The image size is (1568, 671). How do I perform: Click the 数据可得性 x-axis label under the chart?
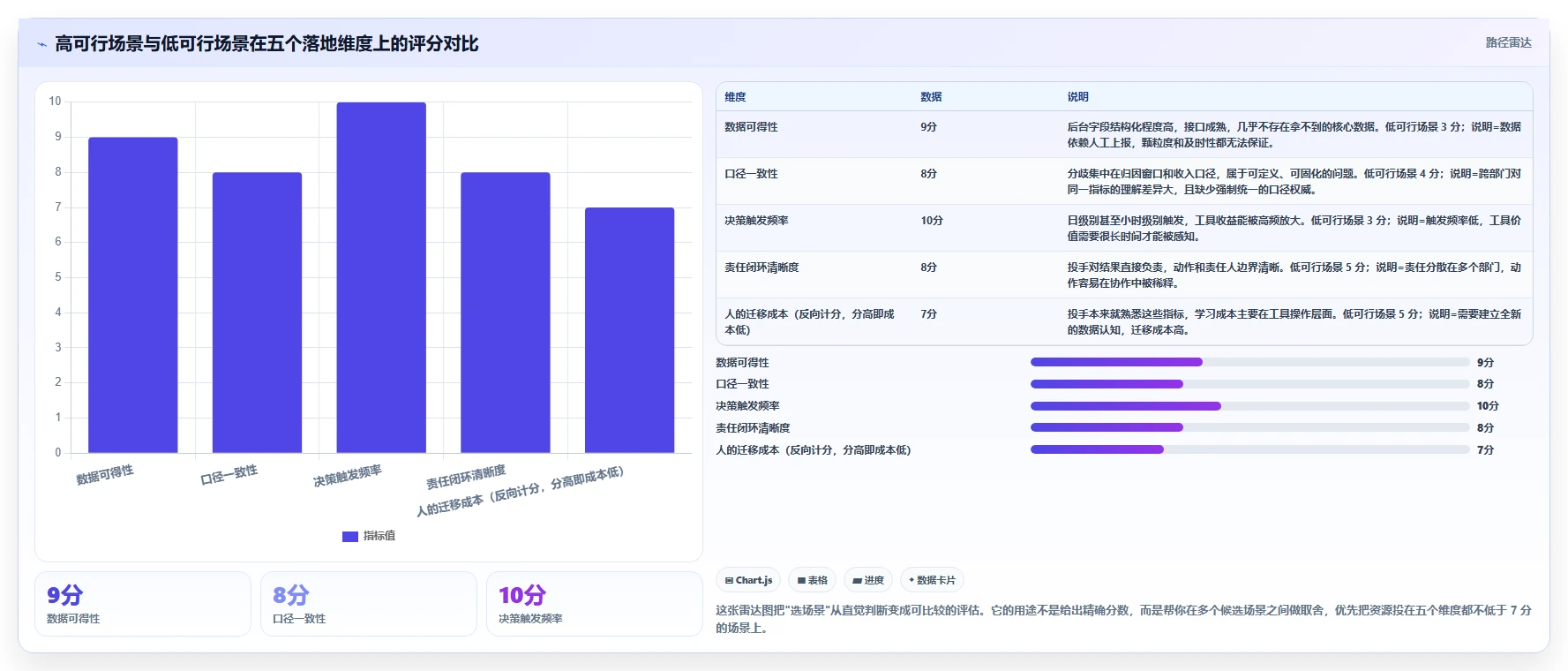click(x=105, y=475)
